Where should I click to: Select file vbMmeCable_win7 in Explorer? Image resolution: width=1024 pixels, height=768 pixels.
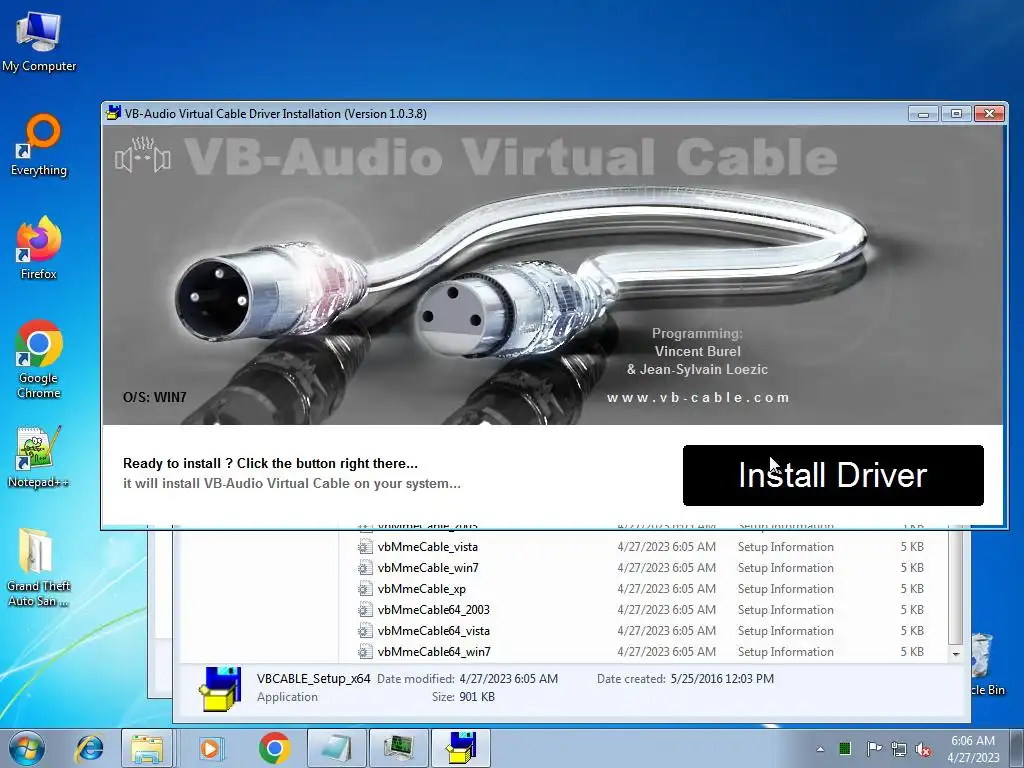(x=428, y=568)
